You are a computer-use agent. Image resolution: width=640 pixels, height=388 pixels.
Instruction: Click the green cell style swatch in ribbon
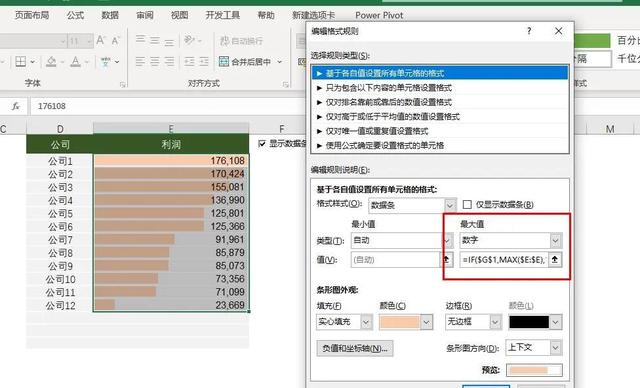pyautogui.click(x=592, y=41)
